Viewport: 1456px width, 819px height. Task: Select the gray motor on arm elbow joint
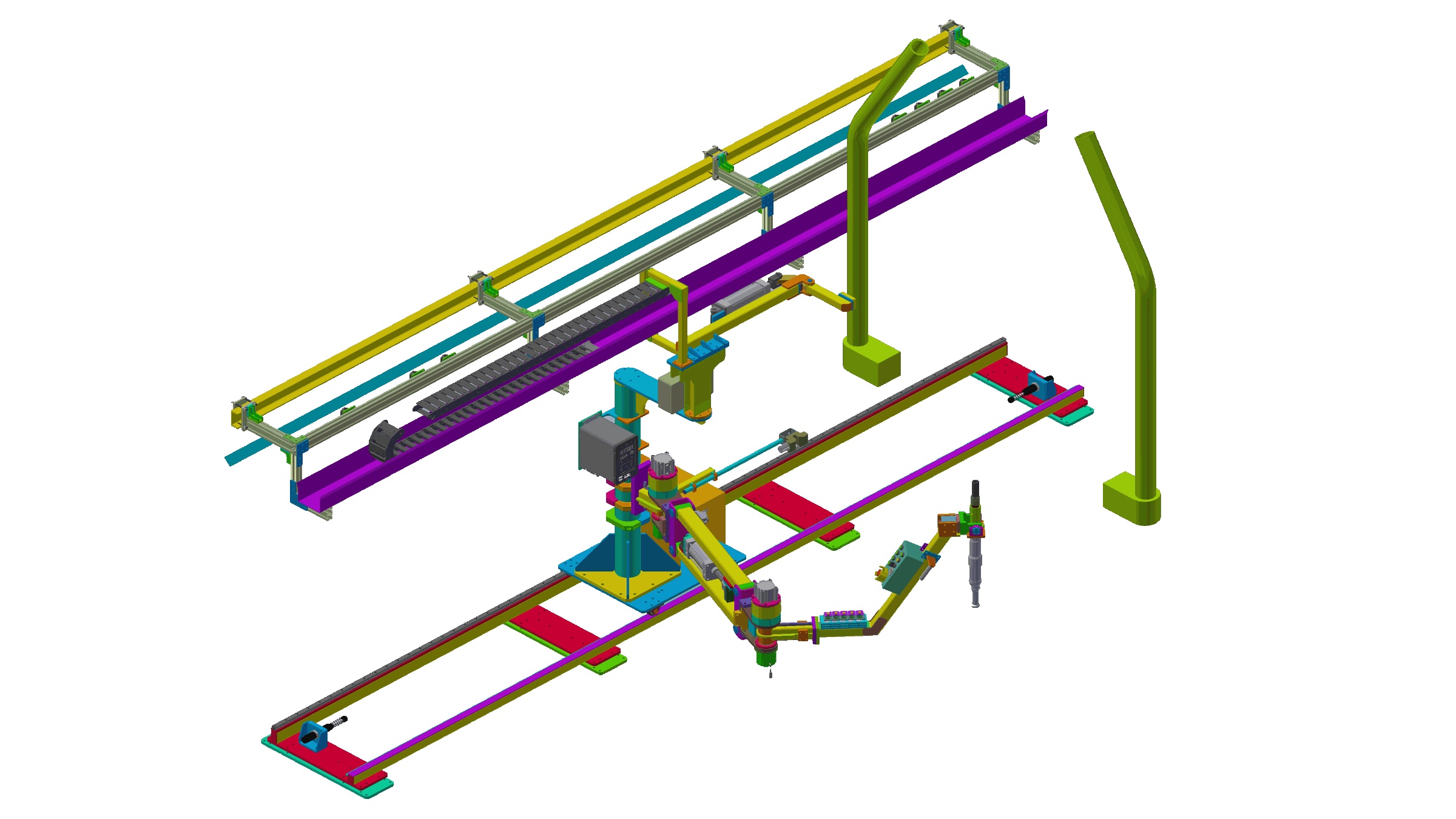pos(766,591)
